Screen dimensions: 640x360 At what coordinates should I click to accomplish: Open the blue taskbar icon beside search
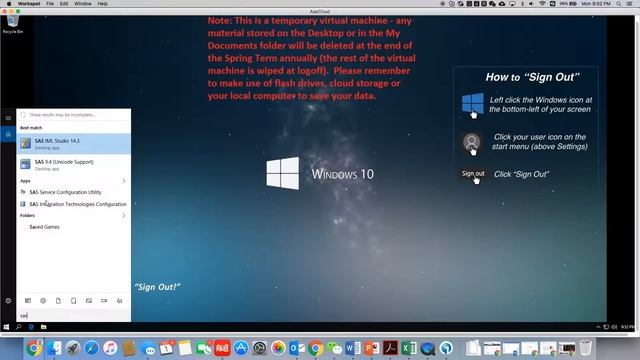pyautogui.click(x=31, y=327)
